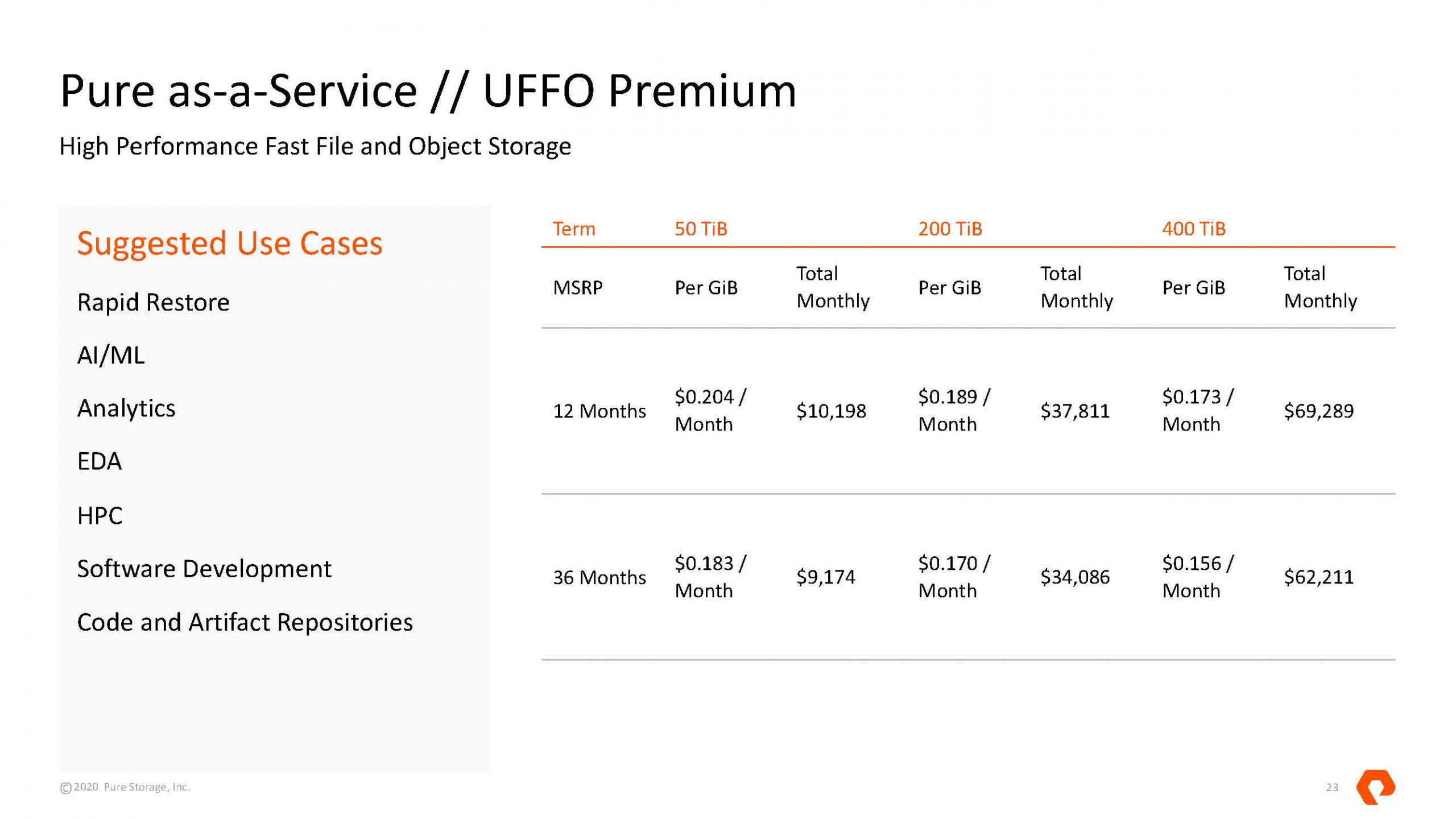Click the 'Suggested Use Cases' heading
Image resolution: width=1456 pixels, height=819 pixels.
tap(230, 243)
